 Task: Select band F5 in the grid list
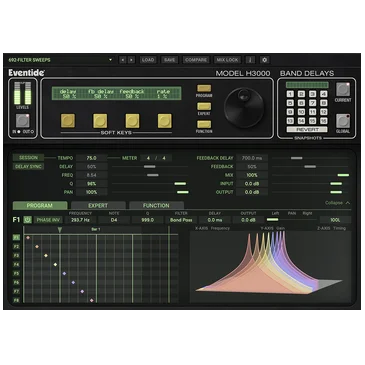[16, 273]
